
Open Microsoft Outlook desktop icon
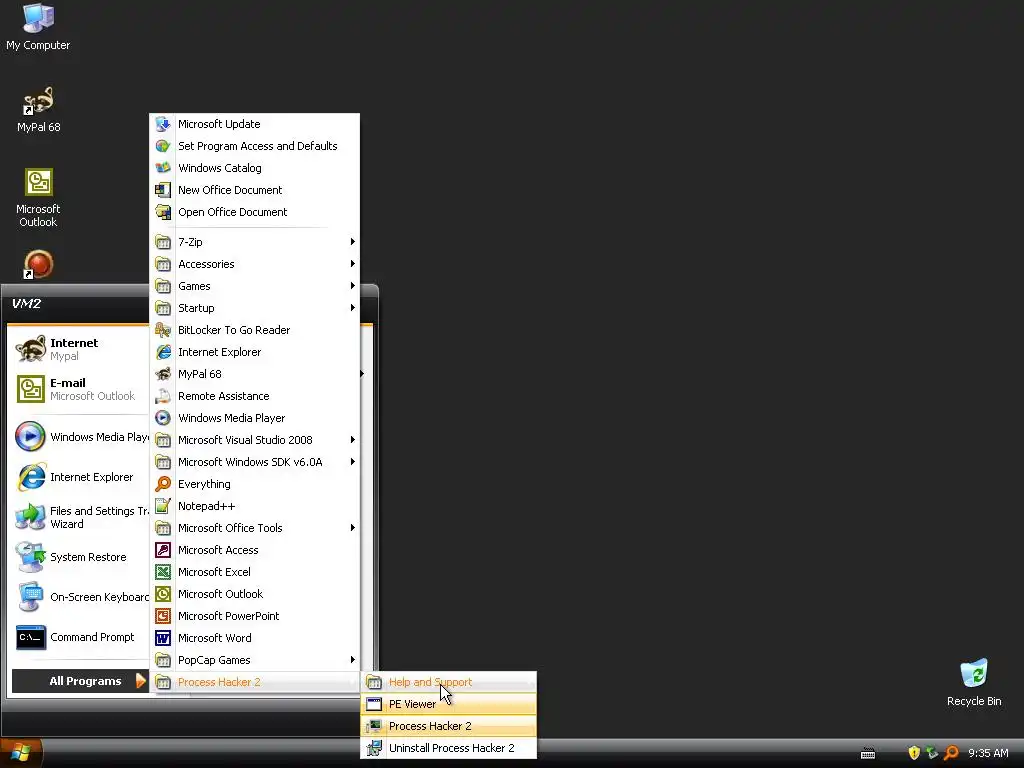click(x=38, y=198)
